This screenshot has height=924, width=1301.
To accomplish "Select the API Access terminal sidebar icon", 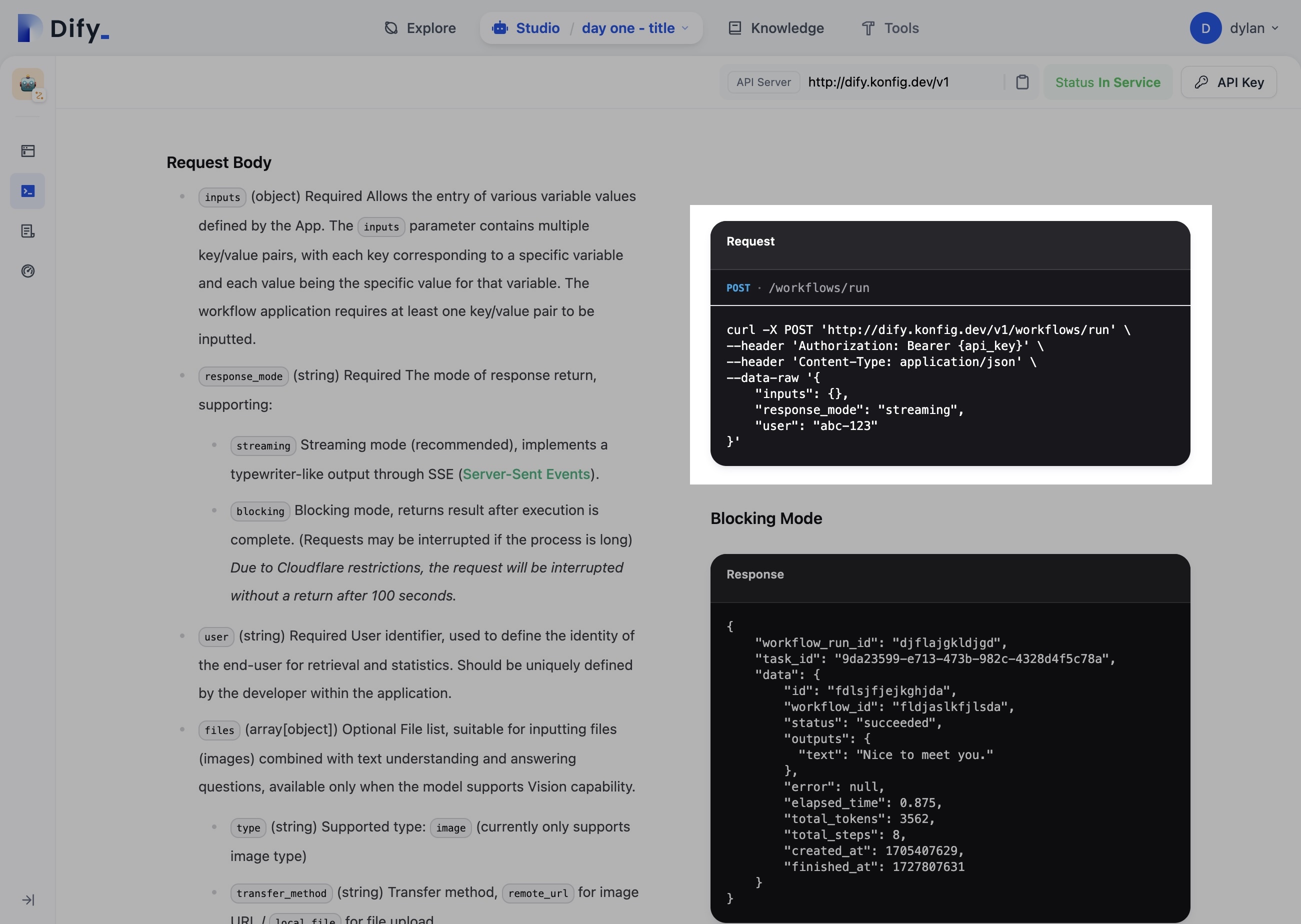I will 28,191.
